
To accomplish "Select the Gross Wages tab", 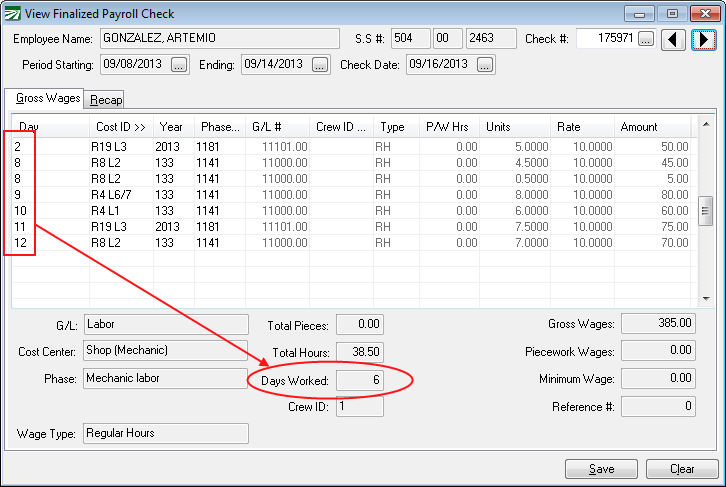I will click(46, 99).
